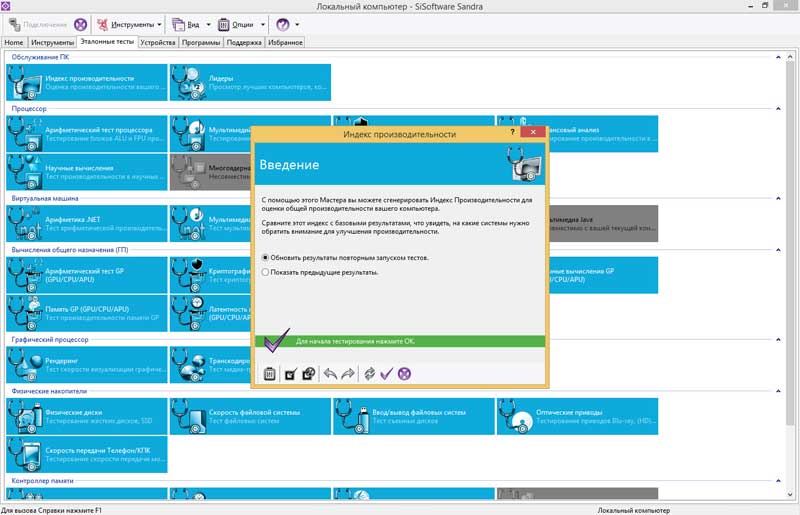The image size is (800, 515).
Task: Click the help question-mark icon in the main toolbar
Action: pos(283,24)
